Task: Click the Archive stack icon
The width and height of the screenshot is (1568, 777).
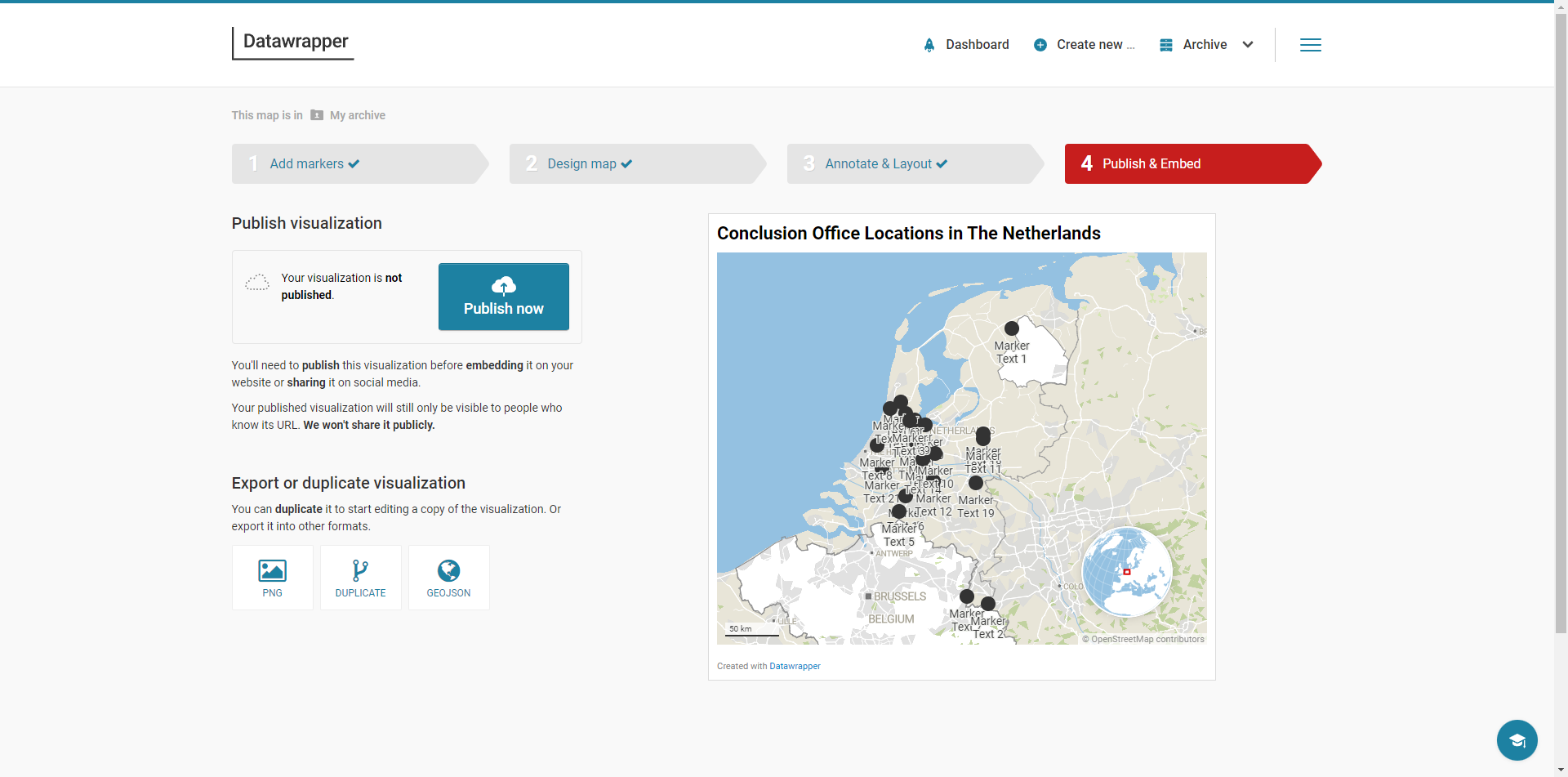Action: coord(1166,45)
